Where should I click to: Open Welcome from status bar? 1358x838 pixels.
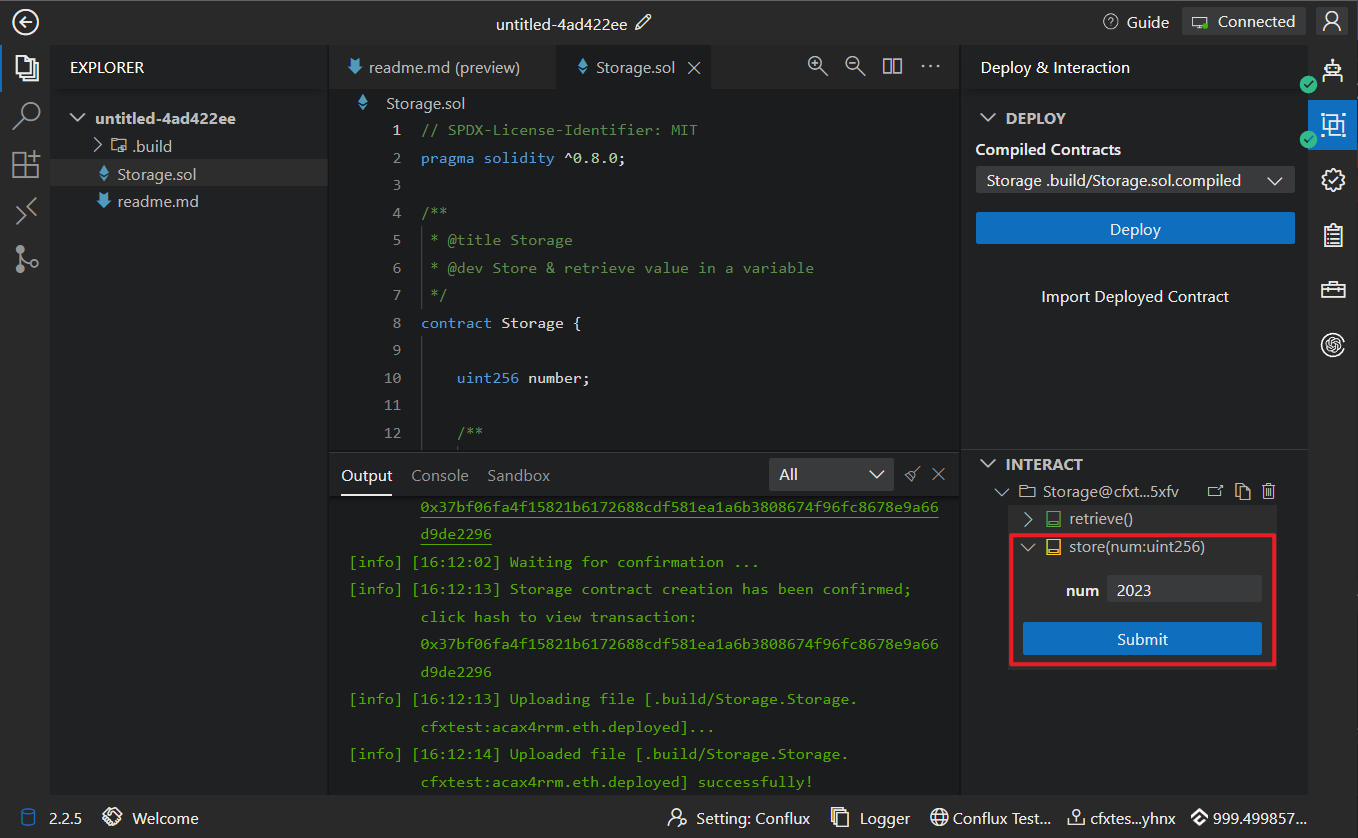(x=151, y=818)
